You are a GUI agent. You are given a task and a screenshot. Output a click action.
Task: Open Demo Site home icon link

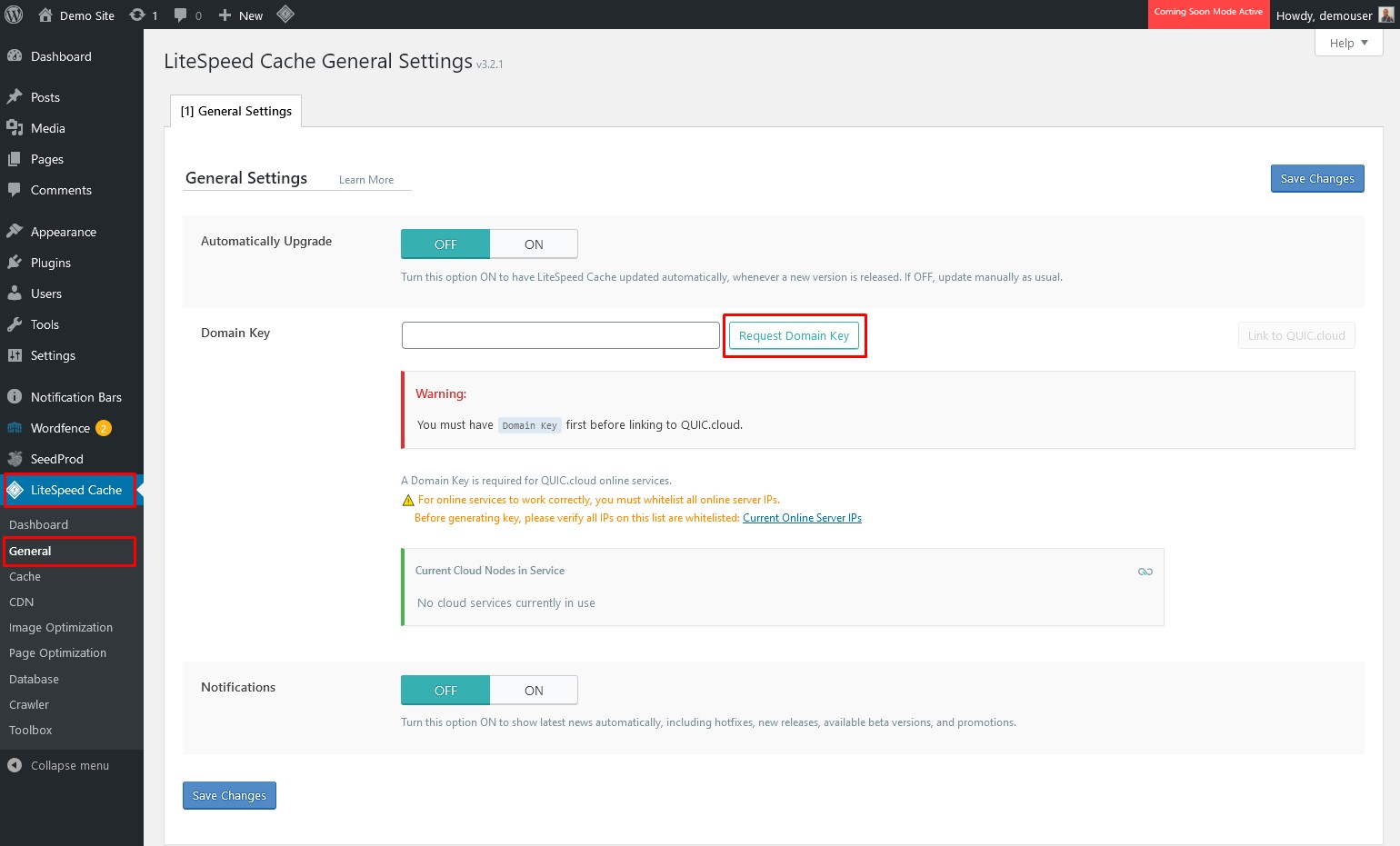pos(45,15)
